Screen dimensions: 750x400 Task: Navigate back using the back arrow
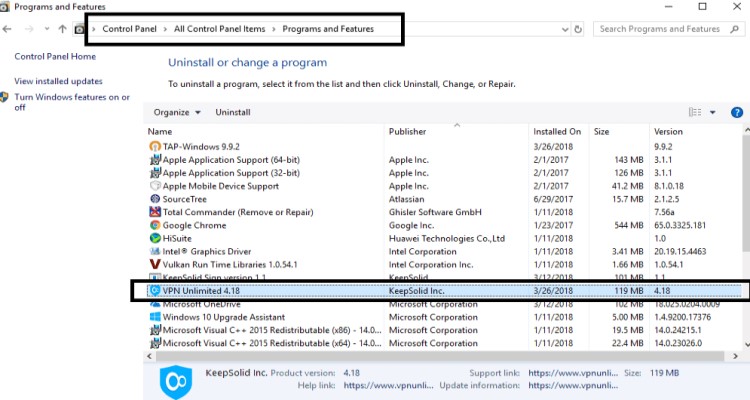point(9,29)
